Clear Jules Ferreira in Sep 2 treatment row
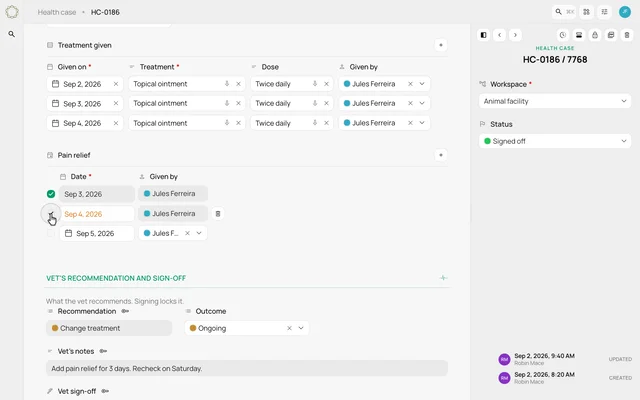Screen dimensions: 640x400 tap(411, 84)
